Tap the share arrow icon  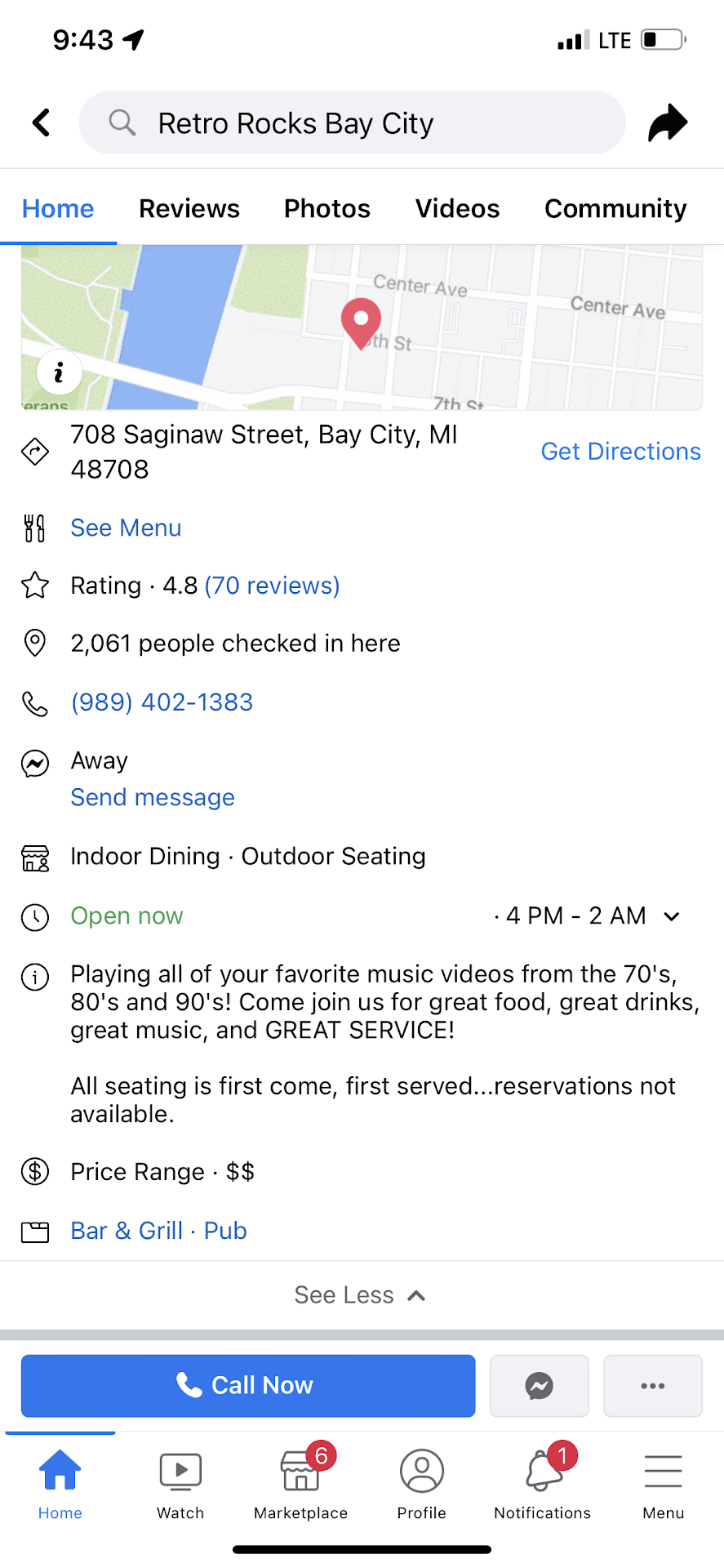pyautogui.click(x=668, y=123)
